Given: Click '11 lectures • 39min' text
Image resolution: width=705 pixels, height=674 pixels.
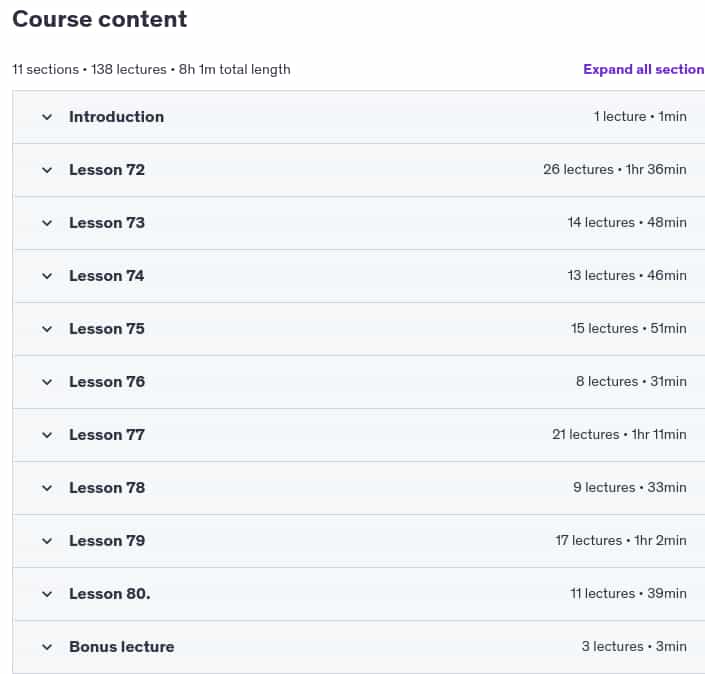Looking at the screenshot, I should coord(629,593).
